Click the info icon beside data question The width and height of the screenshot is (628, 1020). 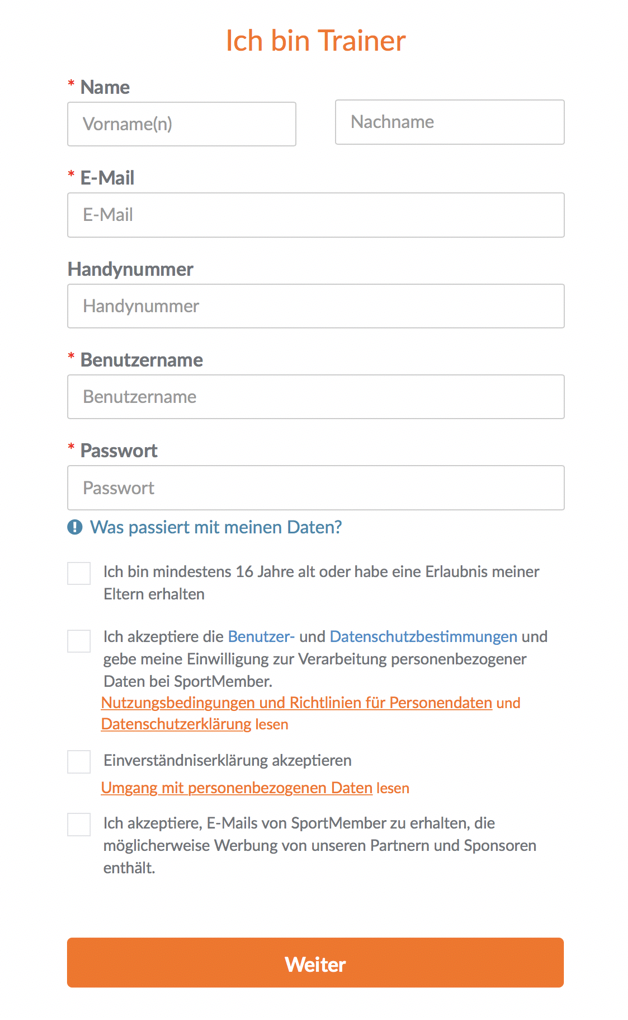pyautogui.click(x=75, y=527)
